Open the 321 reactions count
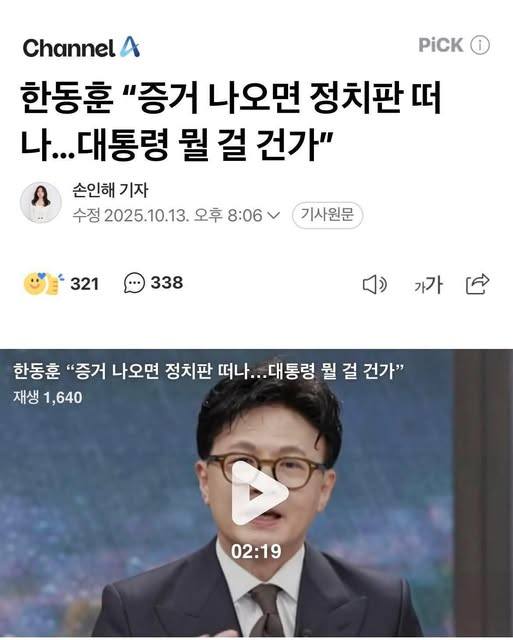 point(84,284)
